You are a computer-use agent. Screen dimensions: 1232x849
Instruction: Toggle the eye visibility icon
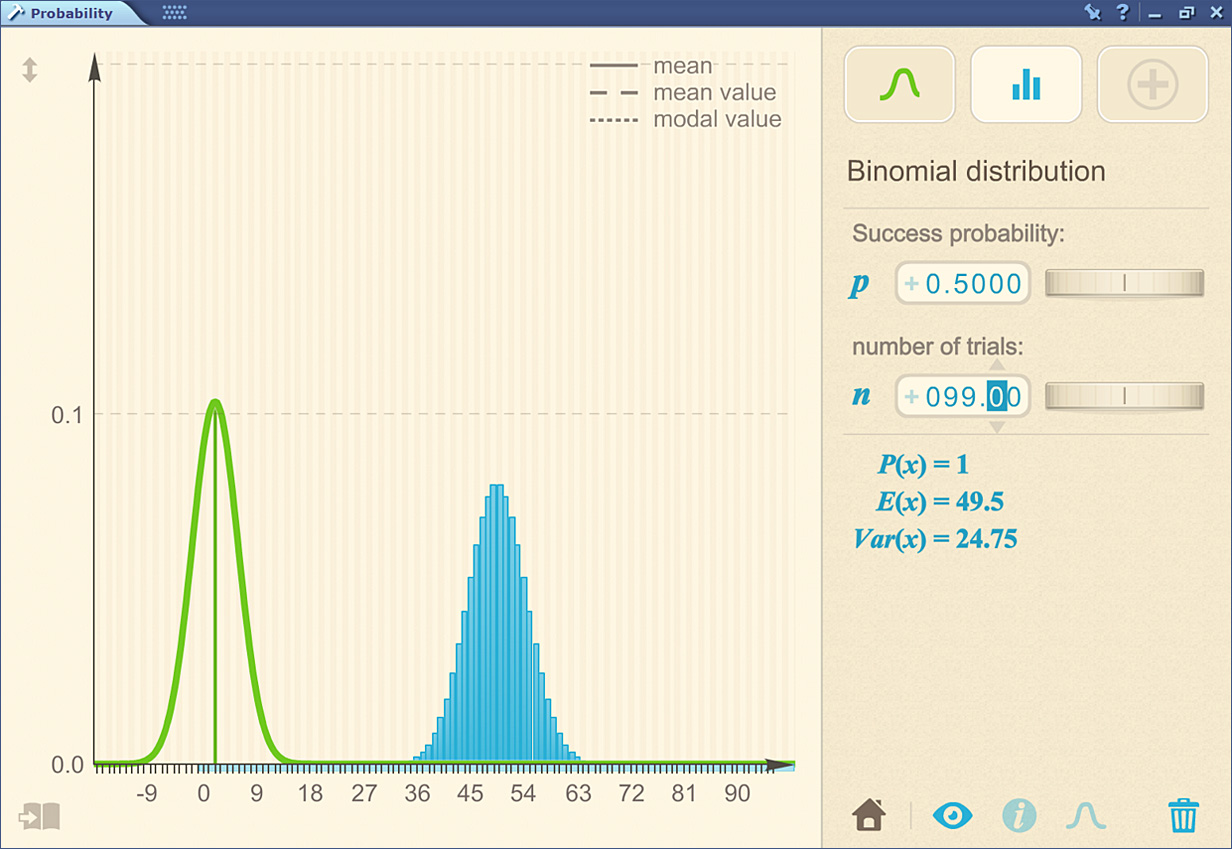(952, 815)
